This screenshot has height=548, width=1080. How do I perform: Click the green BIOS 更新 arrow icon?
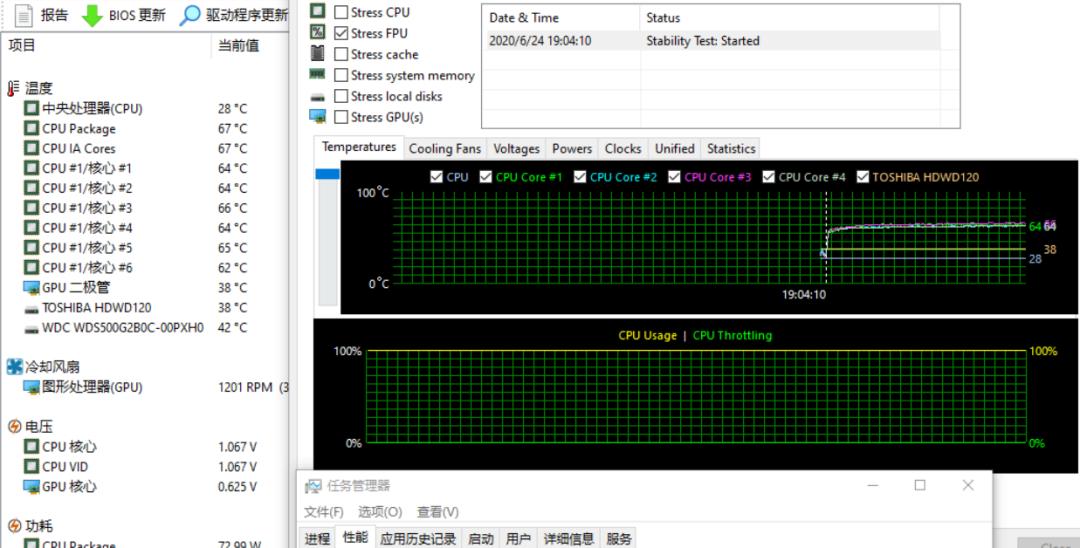tap(92, 15)
